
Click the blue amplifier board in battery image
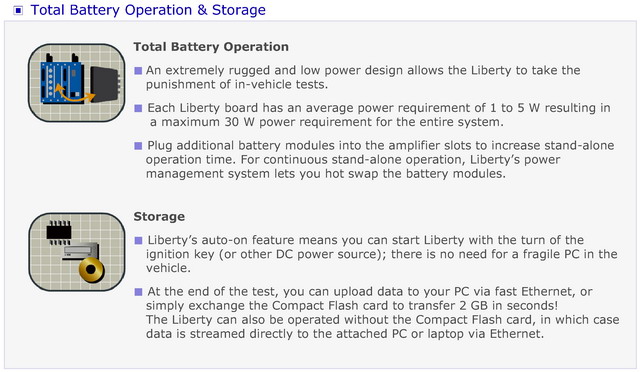[x=62, y=82]
